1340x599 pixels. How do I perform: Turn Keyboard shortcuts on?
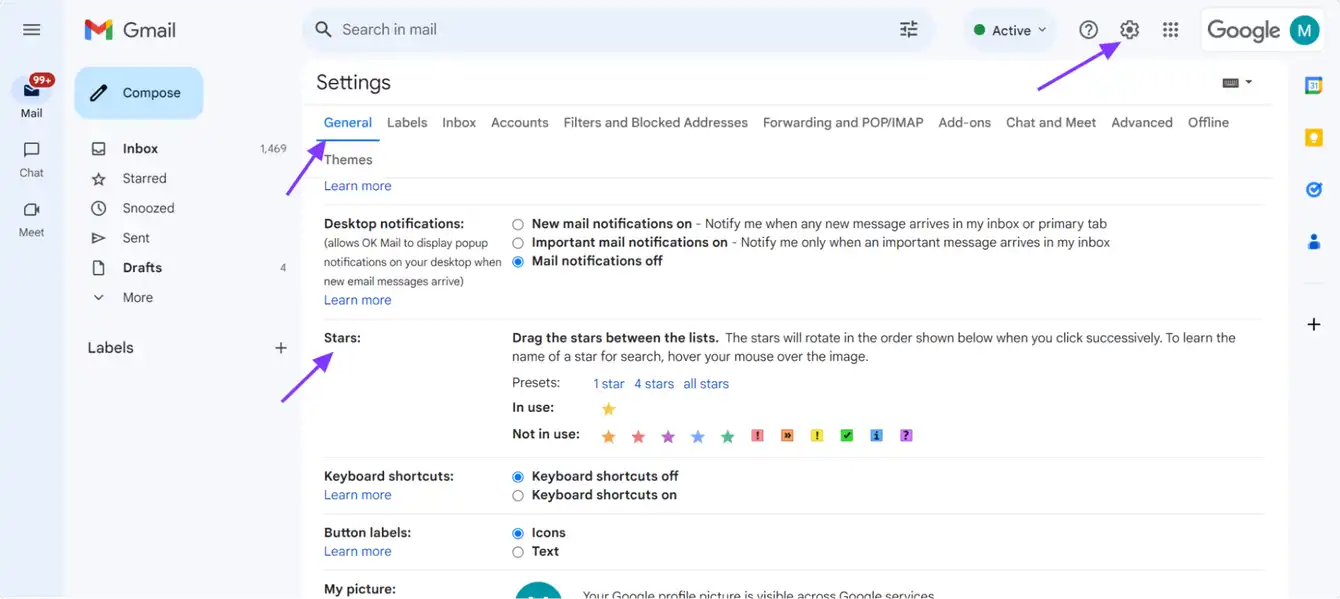[x=518, y=495]
